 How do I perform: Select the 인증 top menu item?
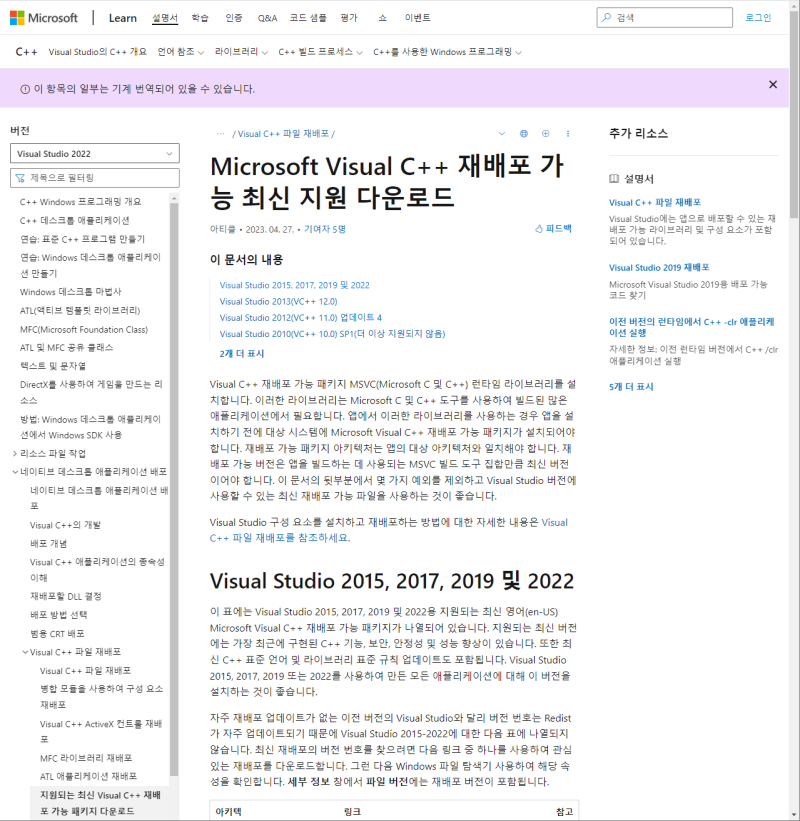[x=234, y=18]
